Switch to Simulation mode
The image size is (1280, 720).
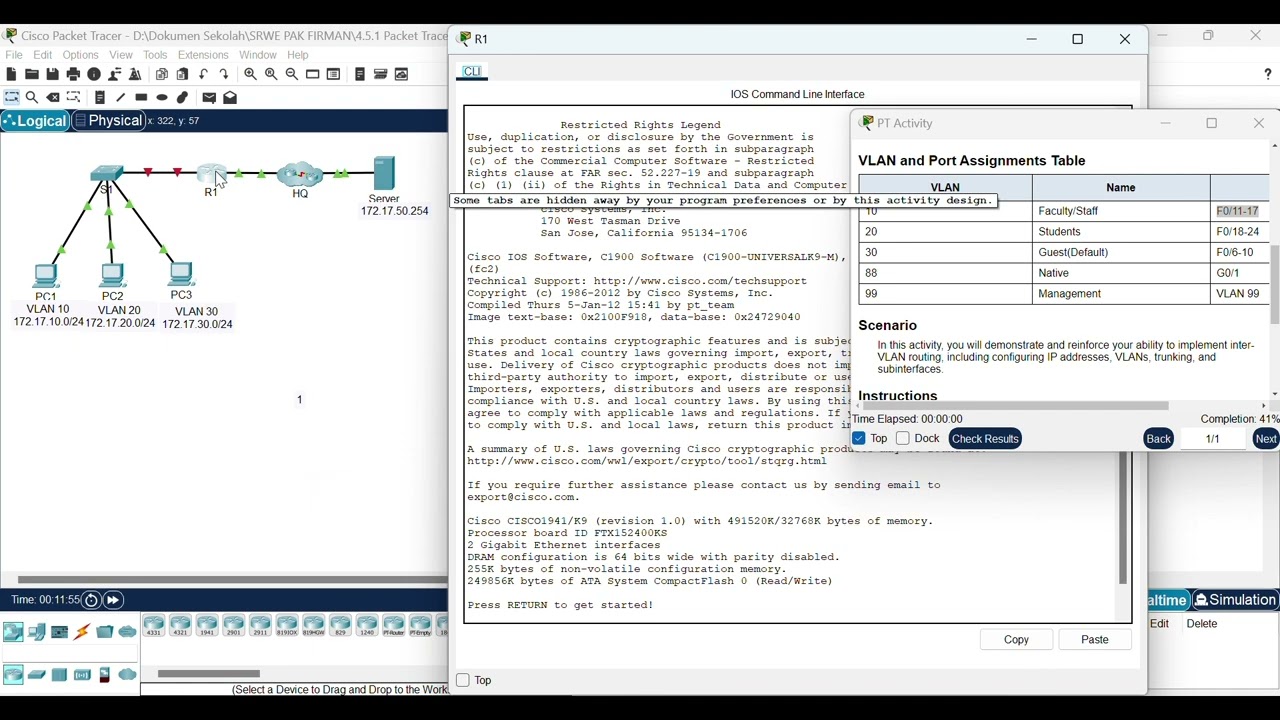coord(1236,601)
